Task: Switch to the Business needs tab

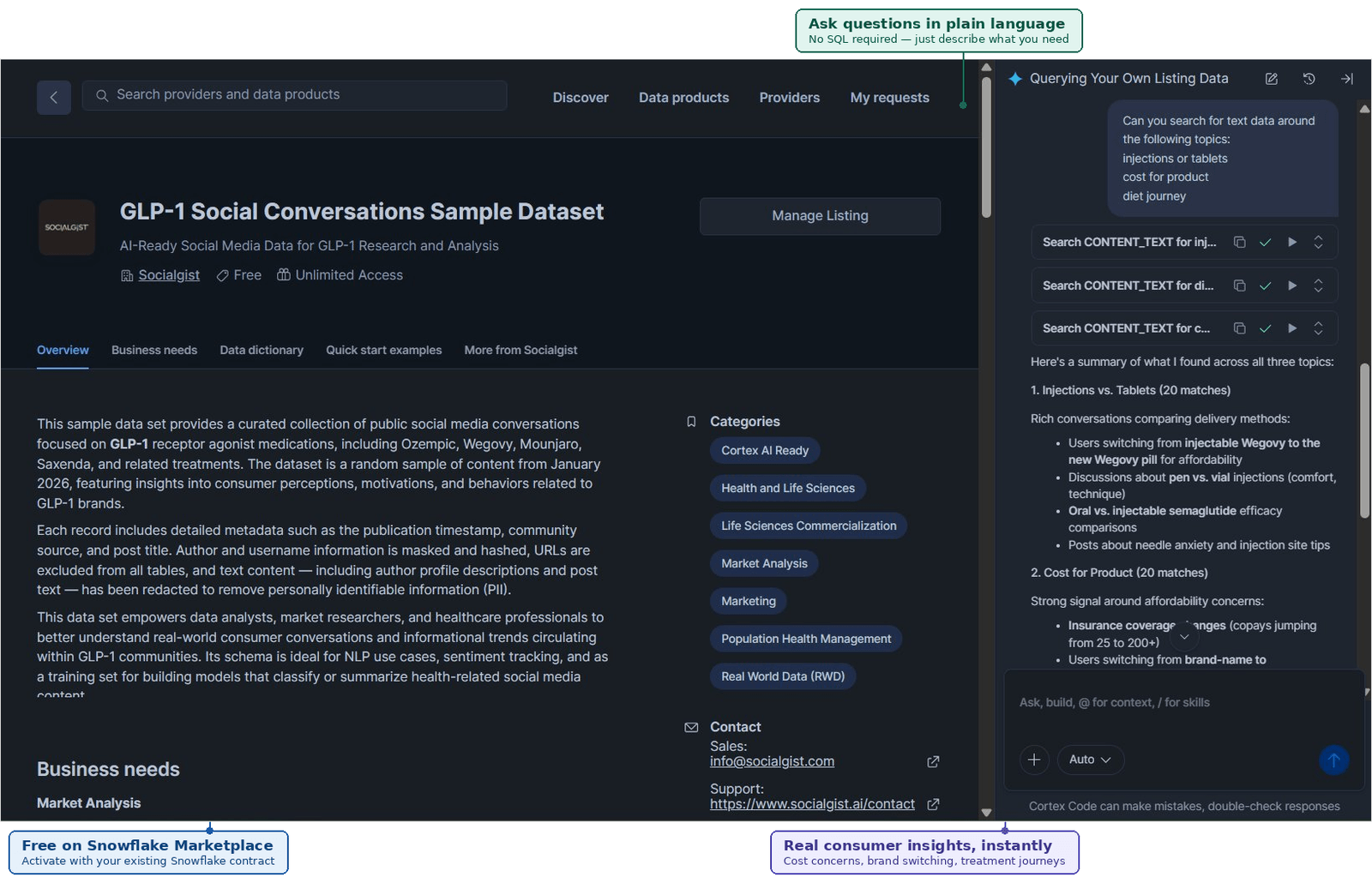Action: tap(154, 350)
